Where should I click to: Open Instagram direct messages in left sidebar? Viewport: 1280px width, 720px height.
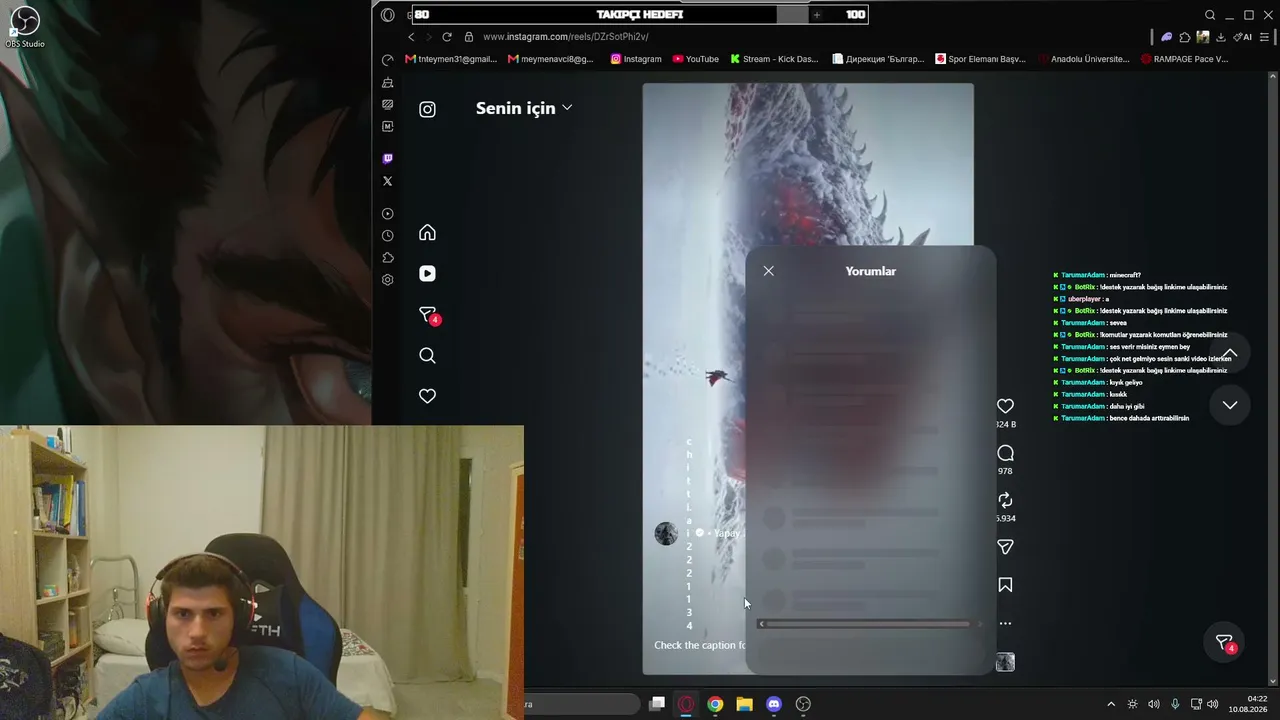(x=428, y=315)
